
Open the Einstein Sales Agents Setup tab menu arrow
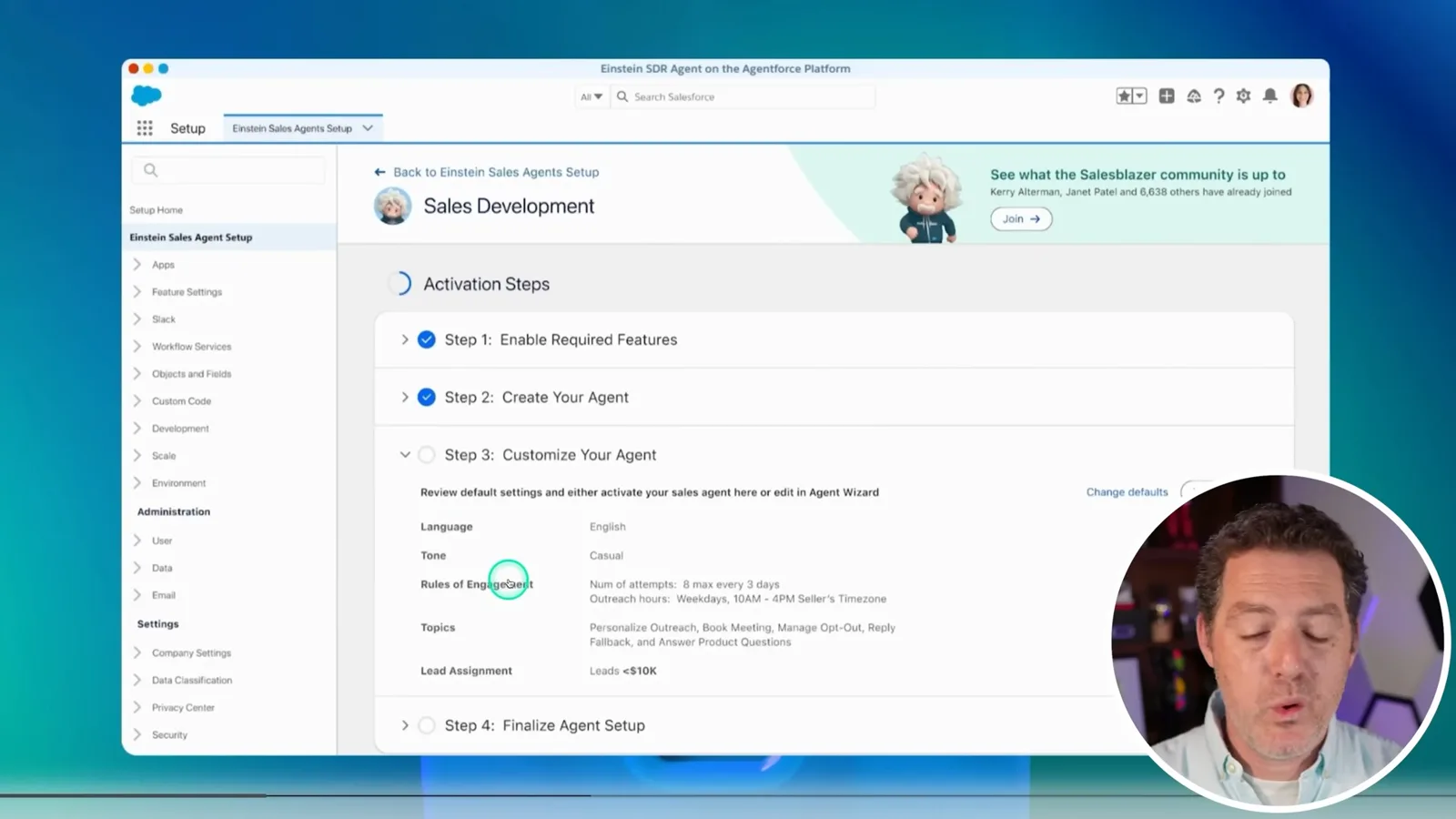tap(368, 128)
